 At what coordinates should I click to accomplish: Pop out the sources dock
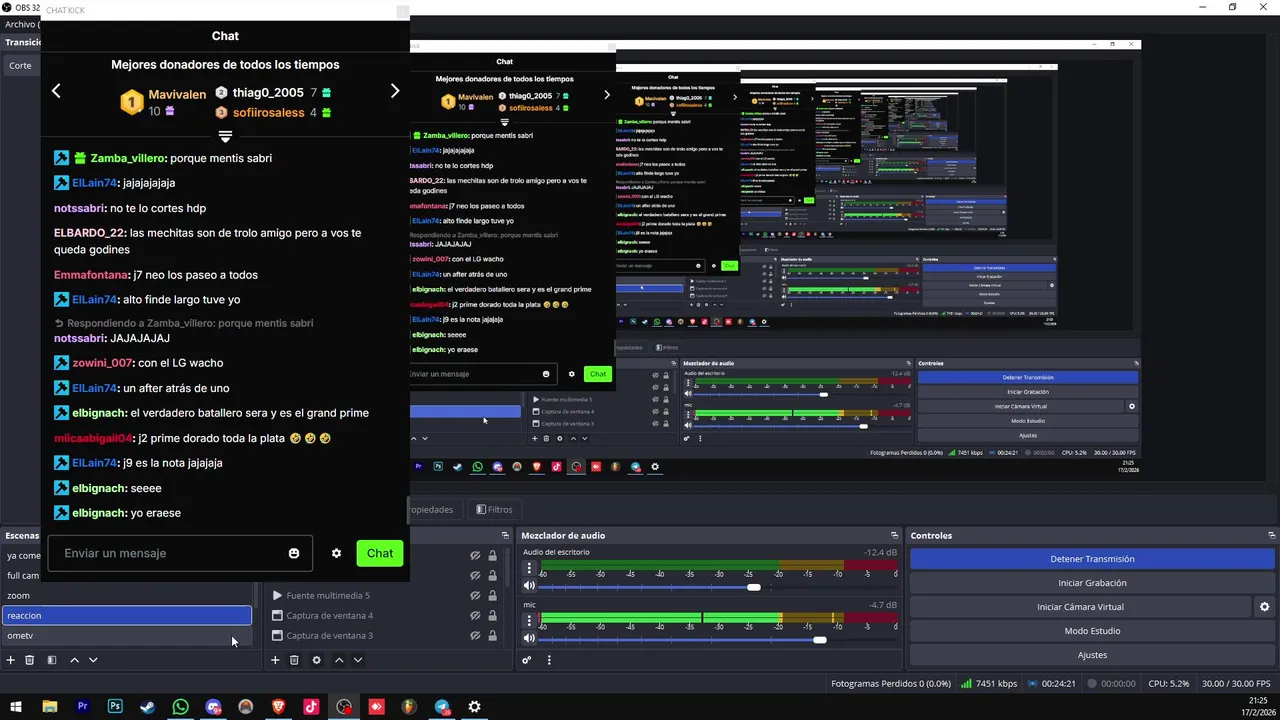coord(504,536)
